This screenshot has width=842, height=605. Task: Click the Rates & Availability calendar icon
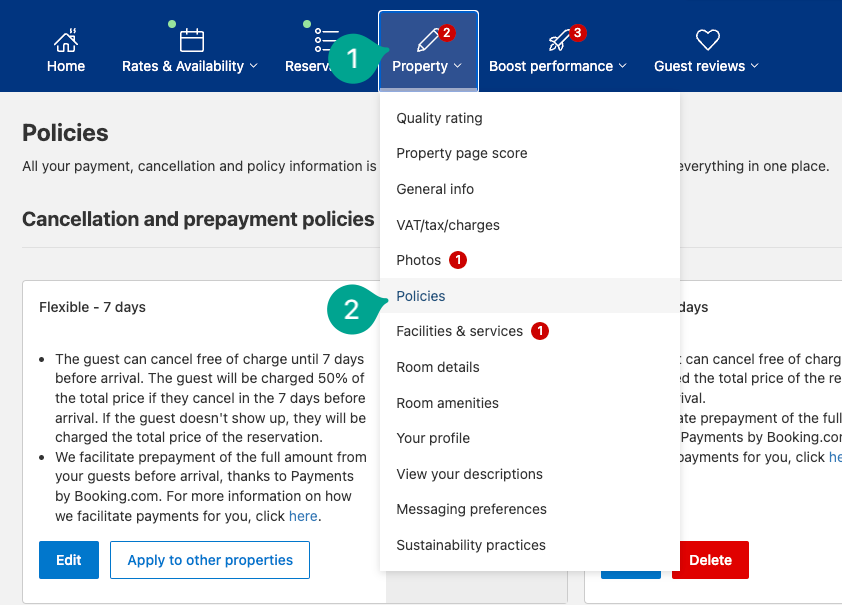[x=192, y=40]
